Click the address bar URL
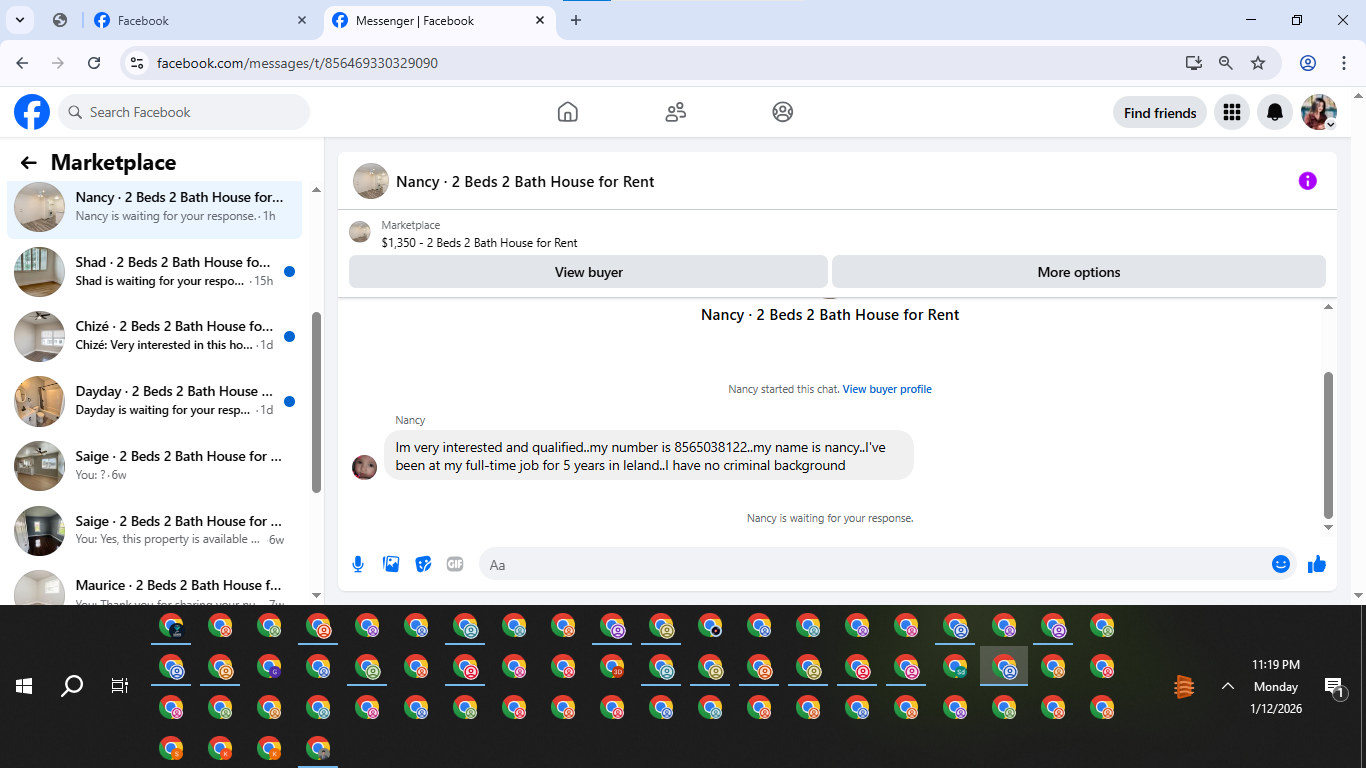 (297, 63)
